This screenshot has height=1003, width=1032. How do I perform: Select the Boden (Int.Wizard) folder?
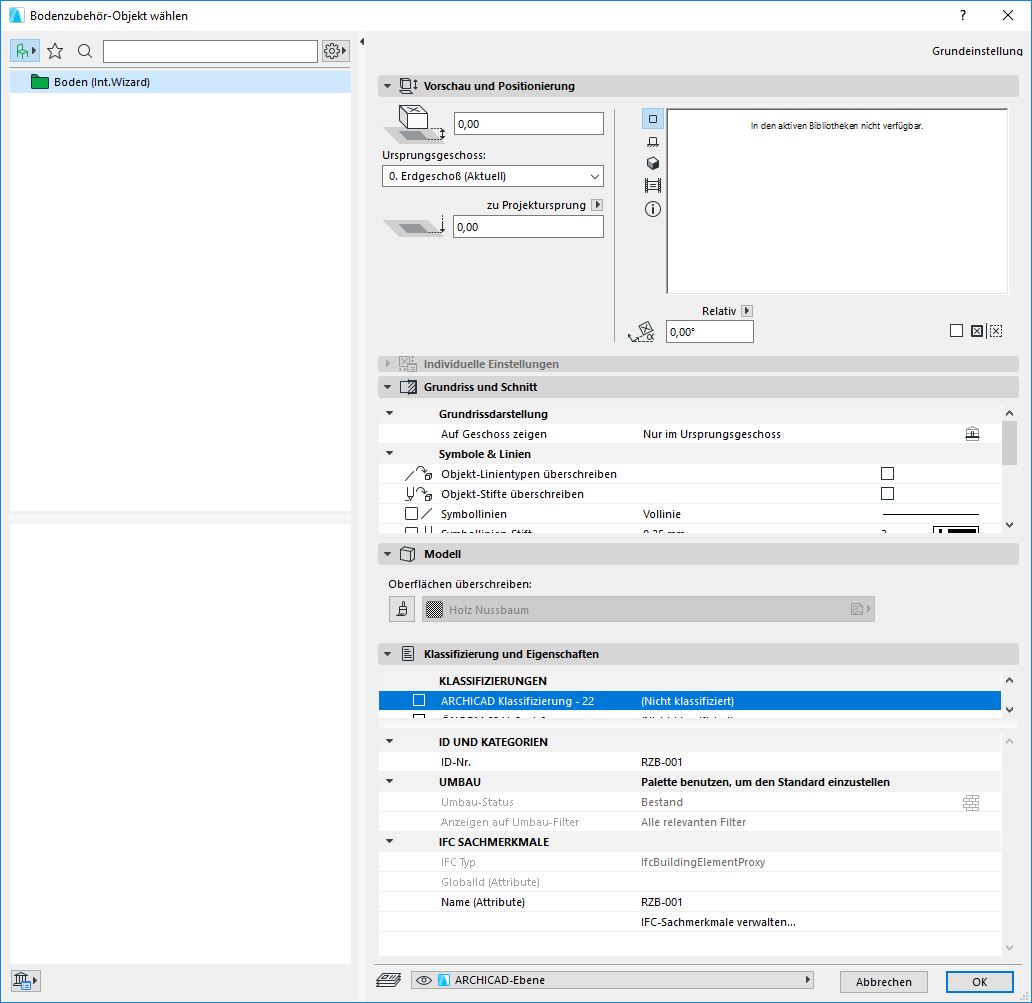(180, 82)
